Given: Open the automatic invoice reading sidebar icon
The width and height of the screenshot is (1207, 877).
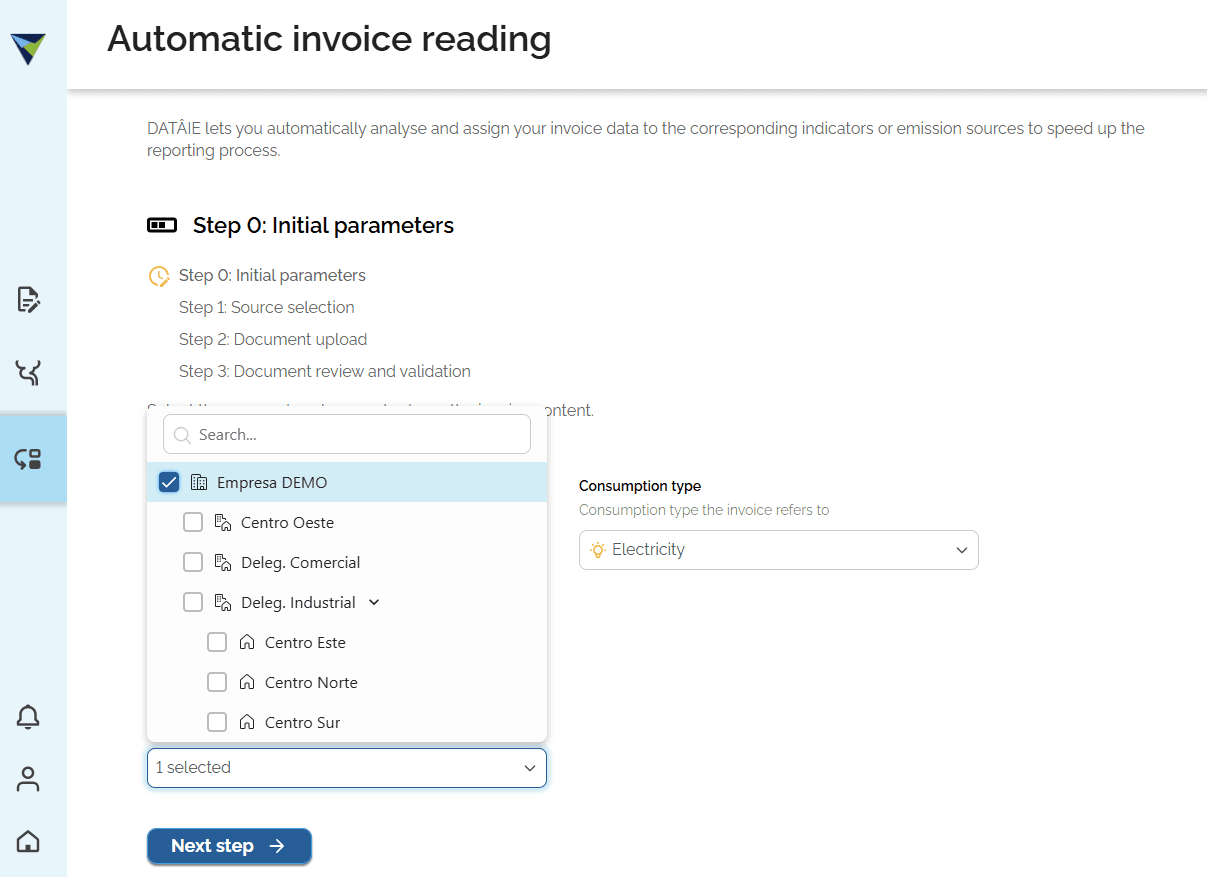Looking at the screenshot, I should [28, 459].
